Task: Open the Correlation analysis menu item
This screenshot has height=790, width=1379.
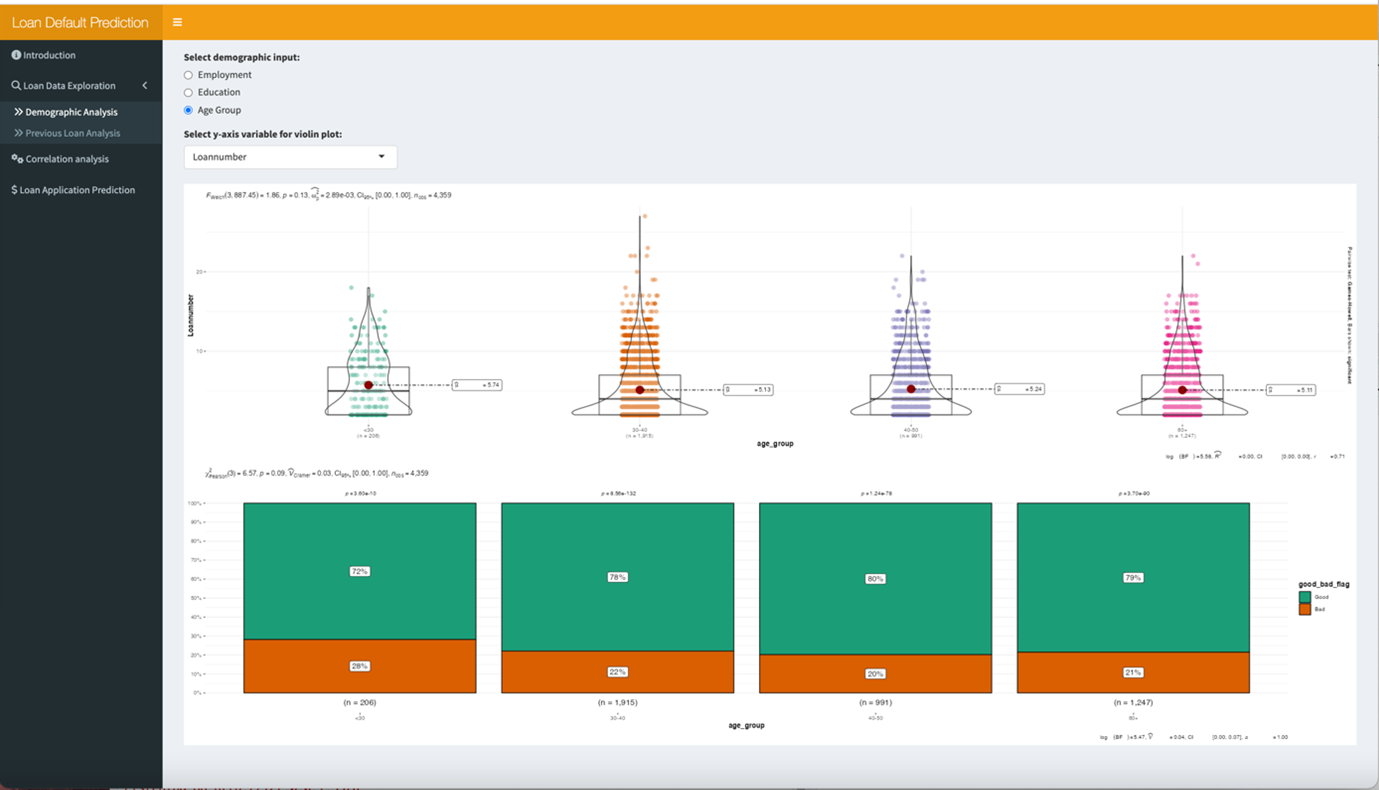Action: [67, 159]
